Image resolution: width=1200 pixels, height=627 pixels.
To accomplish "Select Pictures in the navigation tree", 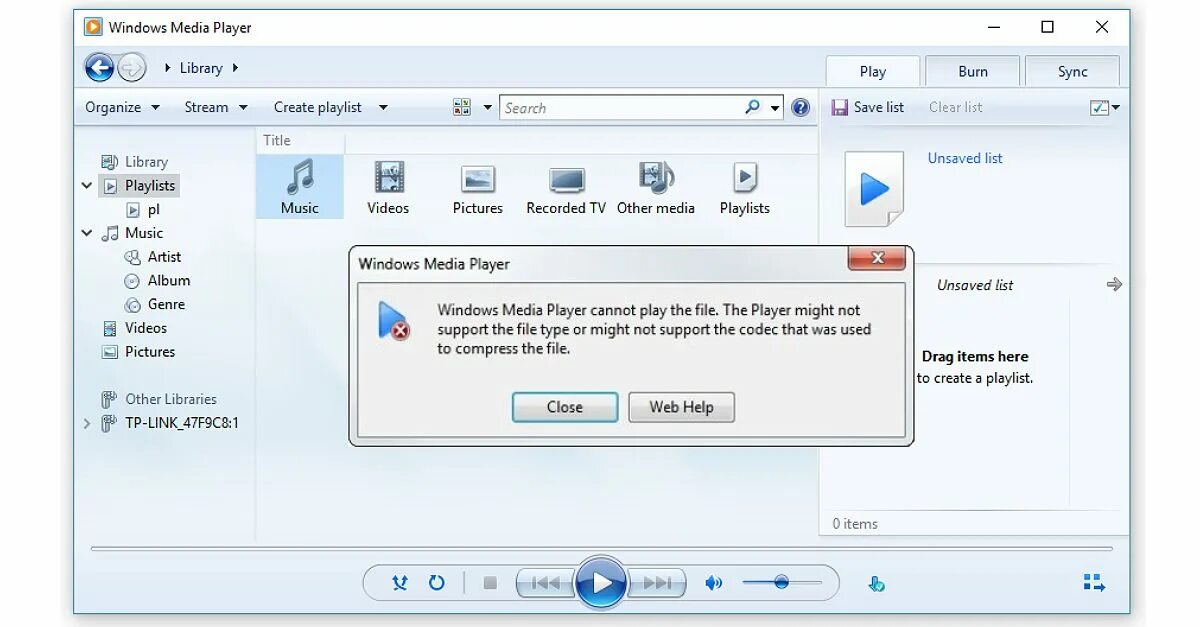I will [138, 352].
